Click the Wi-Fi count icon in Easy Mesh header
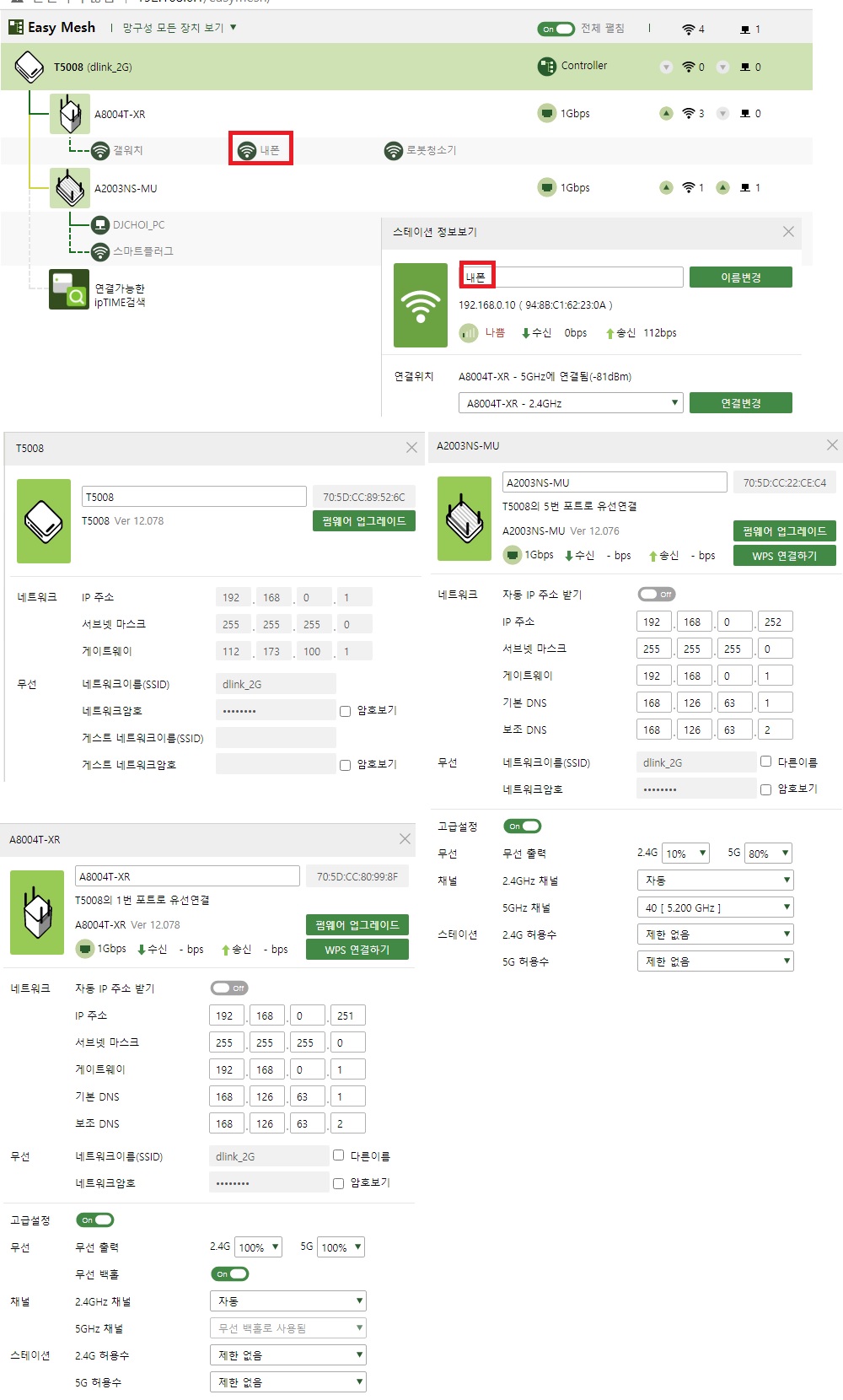This screenshot has width=843, height=1400. (x=688, y=29)
